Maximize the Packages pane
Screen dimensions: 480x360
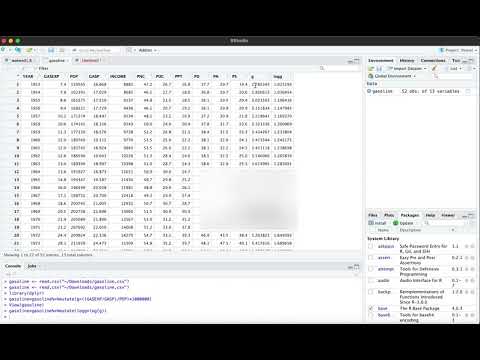click(x=472, y=215)
